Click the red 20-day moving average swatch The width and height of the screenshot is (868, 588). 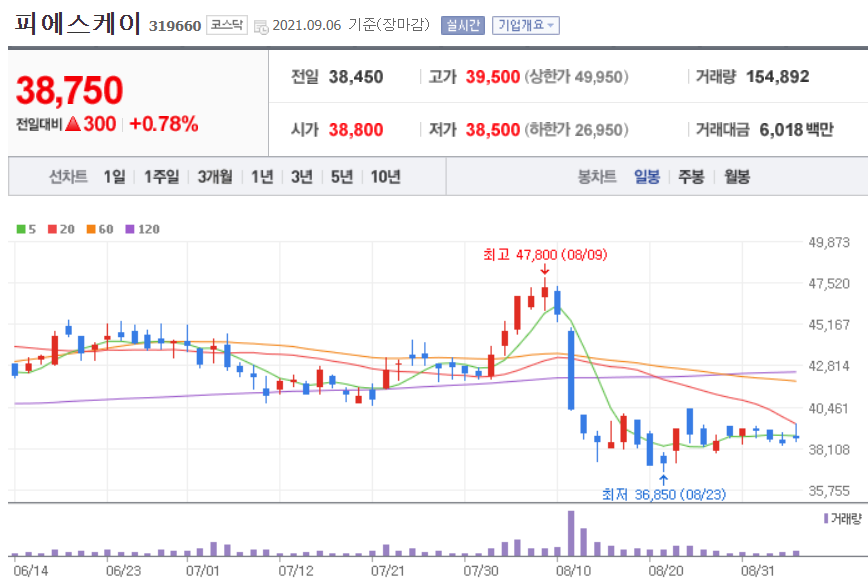pyautogui.click(x=53, y=229)
